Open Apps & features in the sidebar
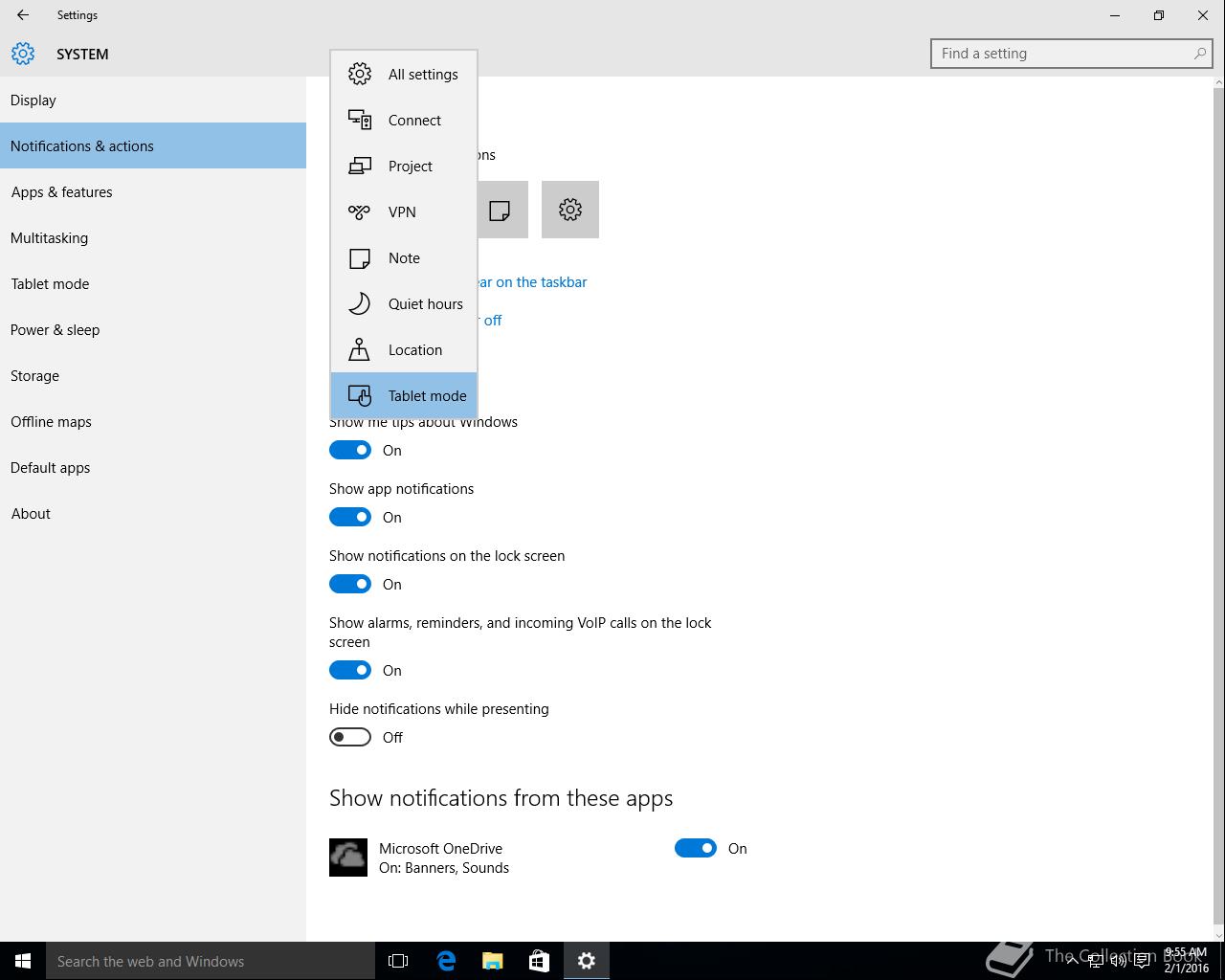This screenshot has width=1225, height=980. click(62, 192)
